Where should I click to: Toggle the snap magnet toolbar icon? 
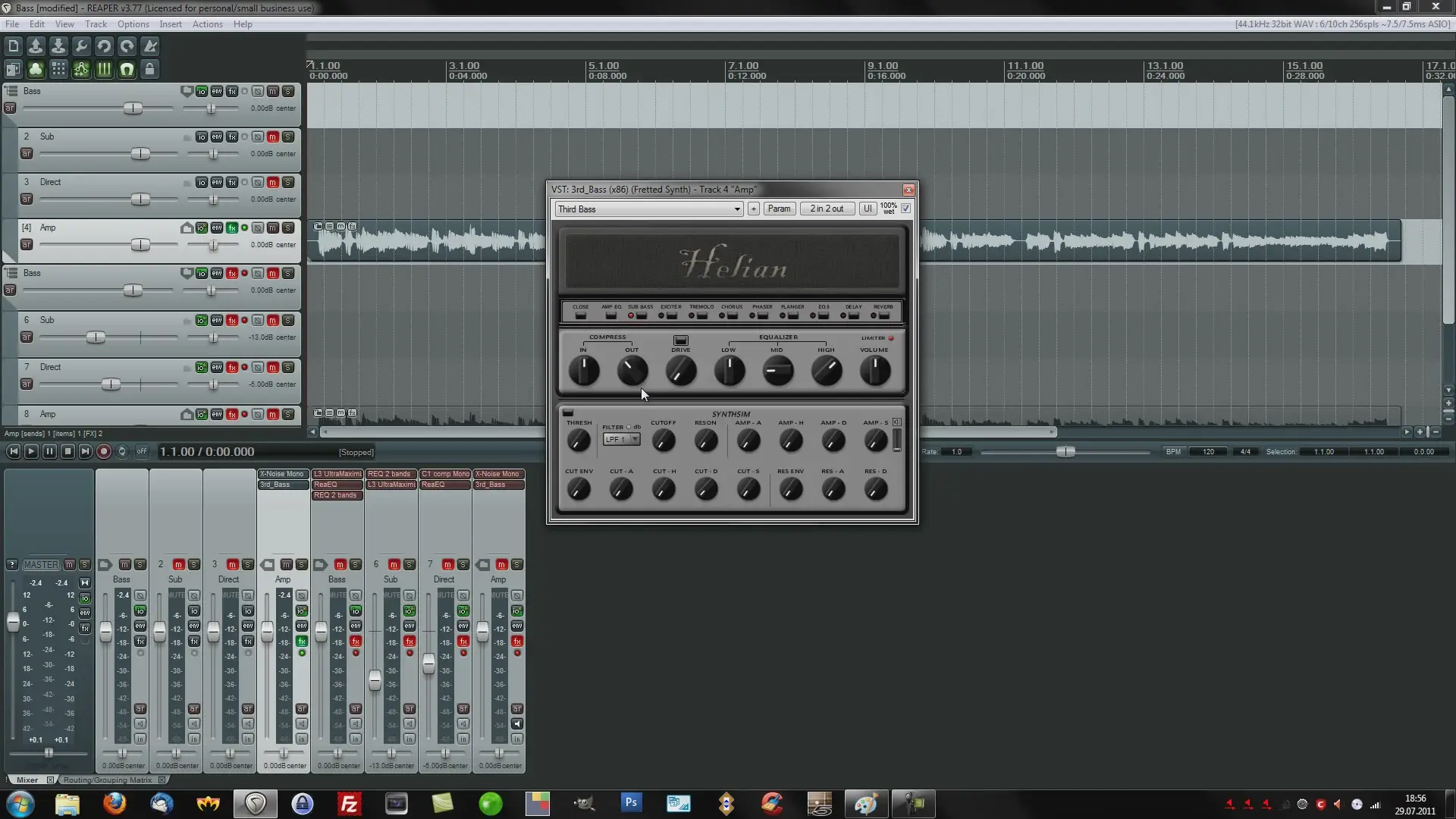[x=127, y=70]
